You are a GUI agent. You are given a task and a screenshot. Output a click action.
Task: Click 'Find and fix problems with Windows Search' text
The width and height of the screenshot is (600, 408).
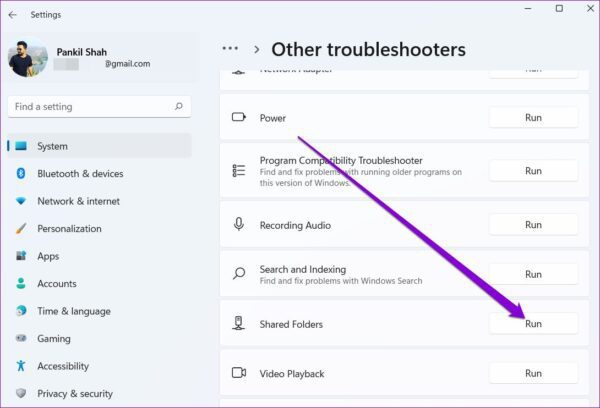coord(341,281)
